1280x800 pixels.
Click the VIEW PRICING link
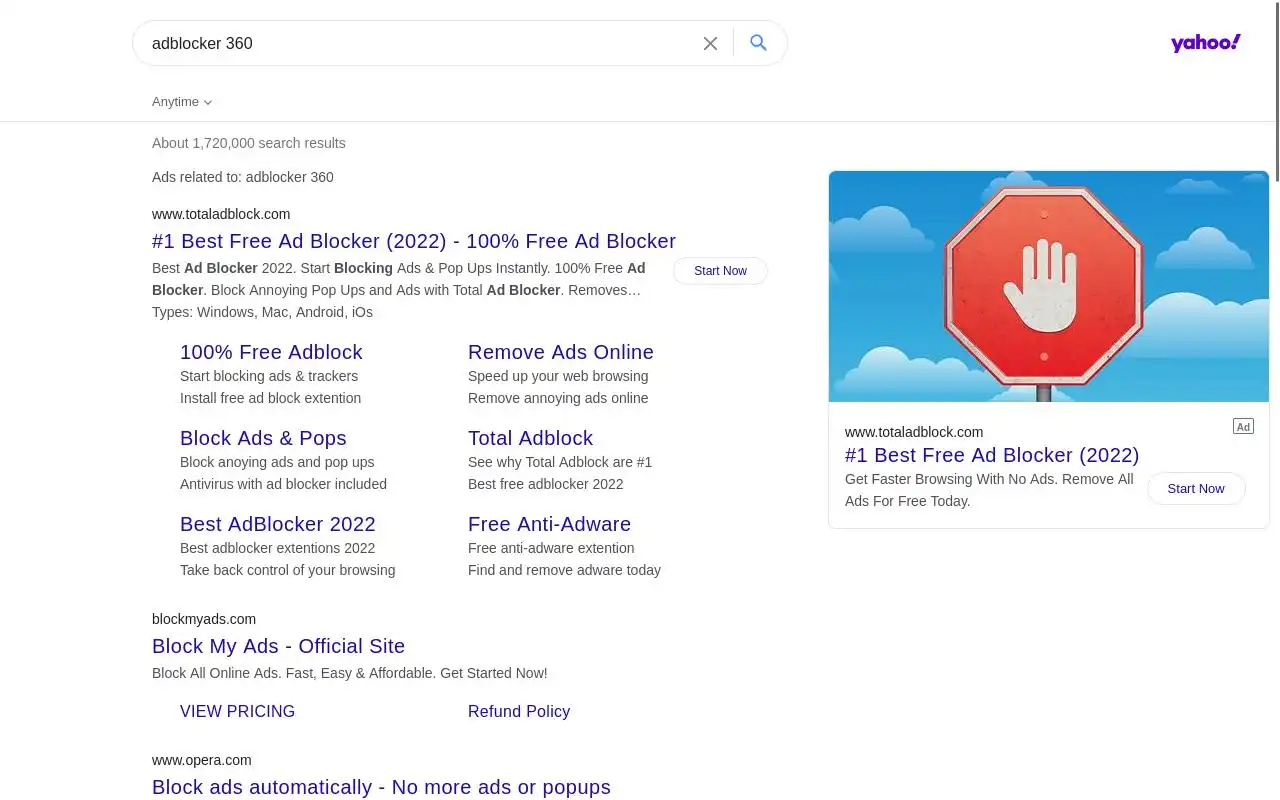tap(237, 712)
